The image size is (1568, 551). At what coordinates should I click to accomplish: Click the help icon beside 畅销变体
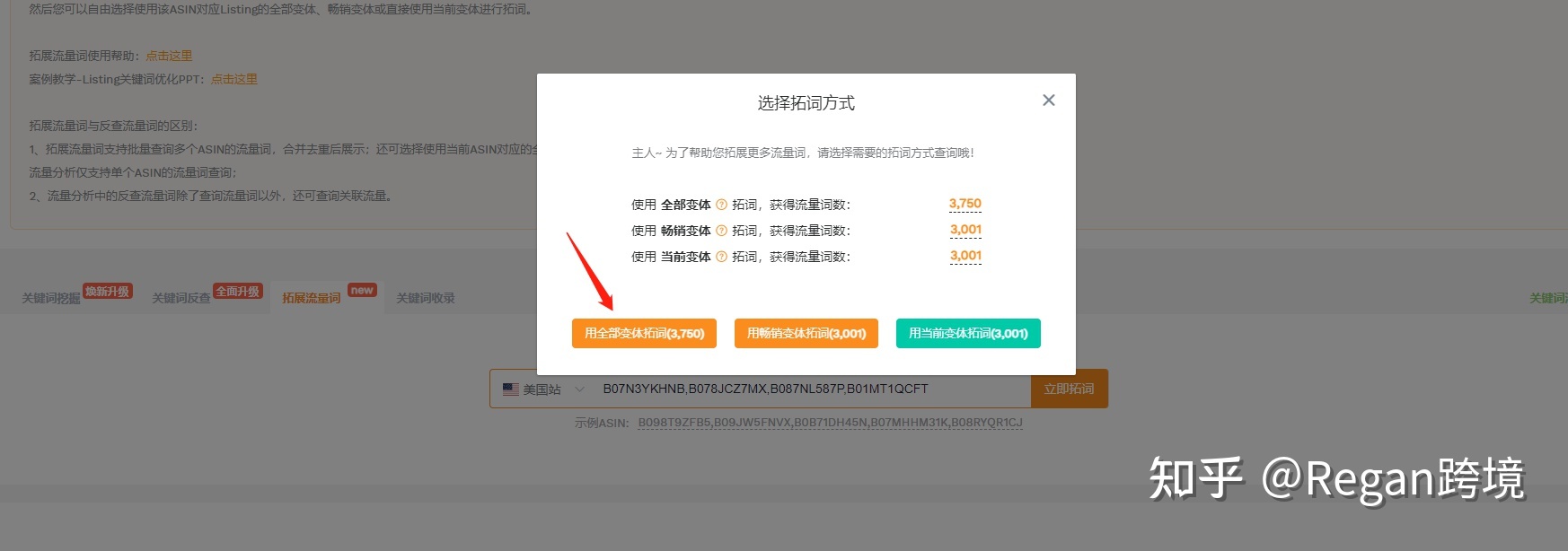[721, 231]
